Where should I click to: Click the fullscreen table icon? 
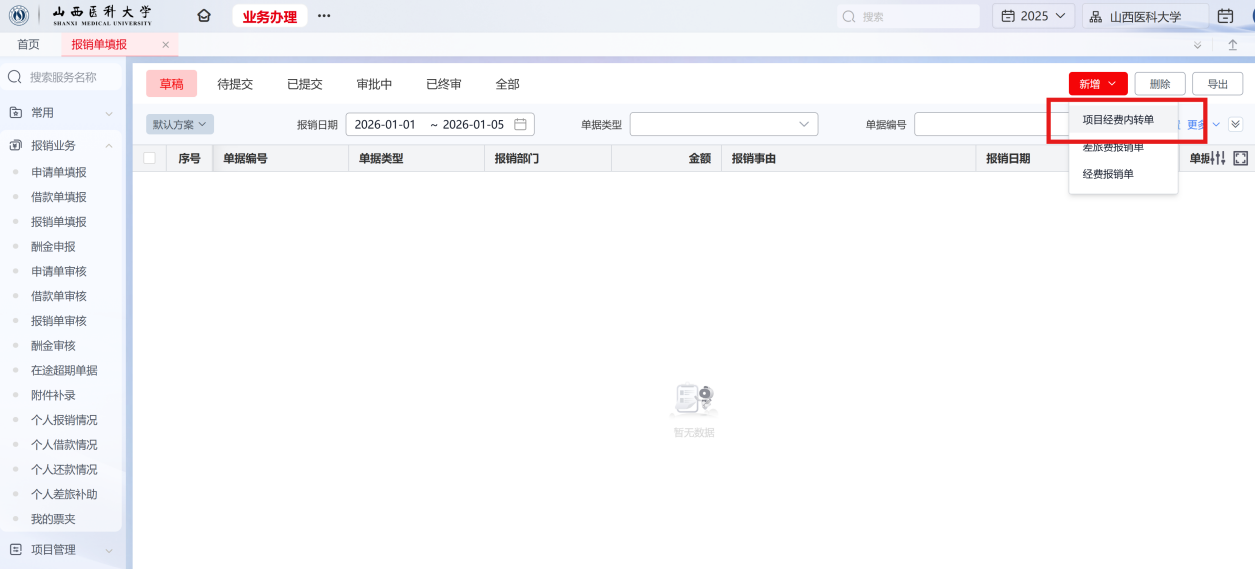click(x=1241, y=158)
